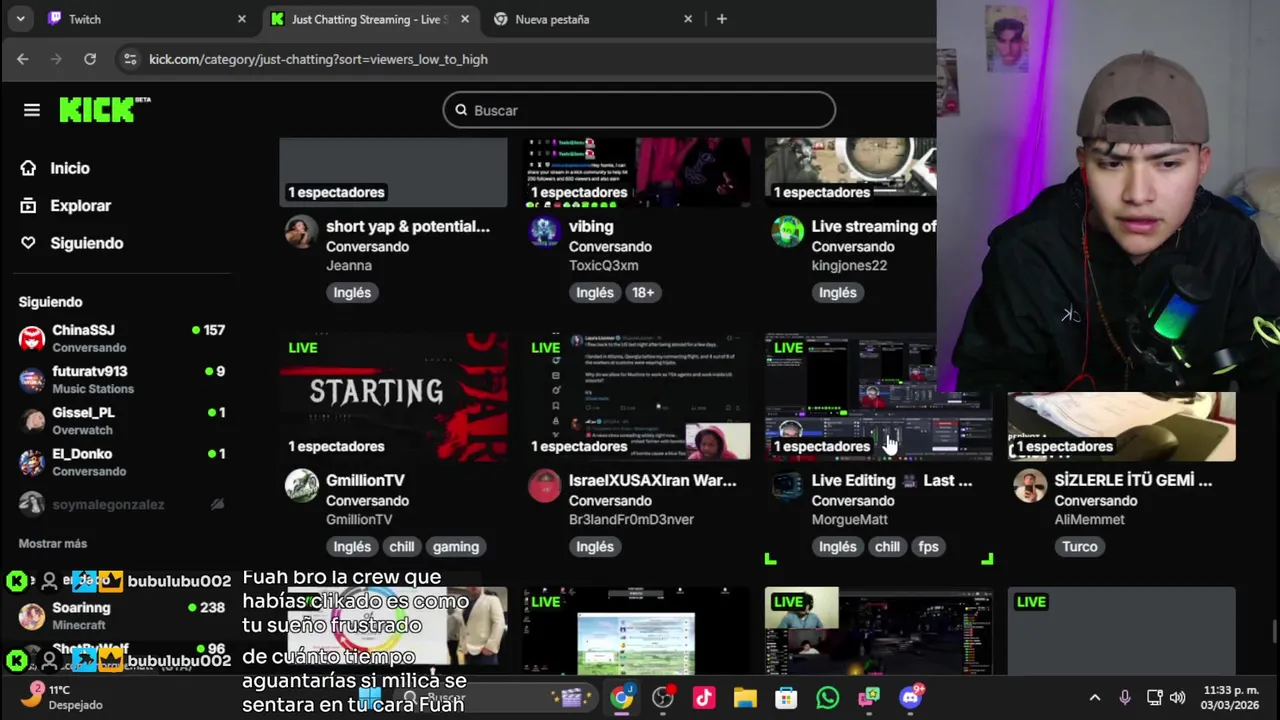Open Discord in taskbar

pos(910,697)
